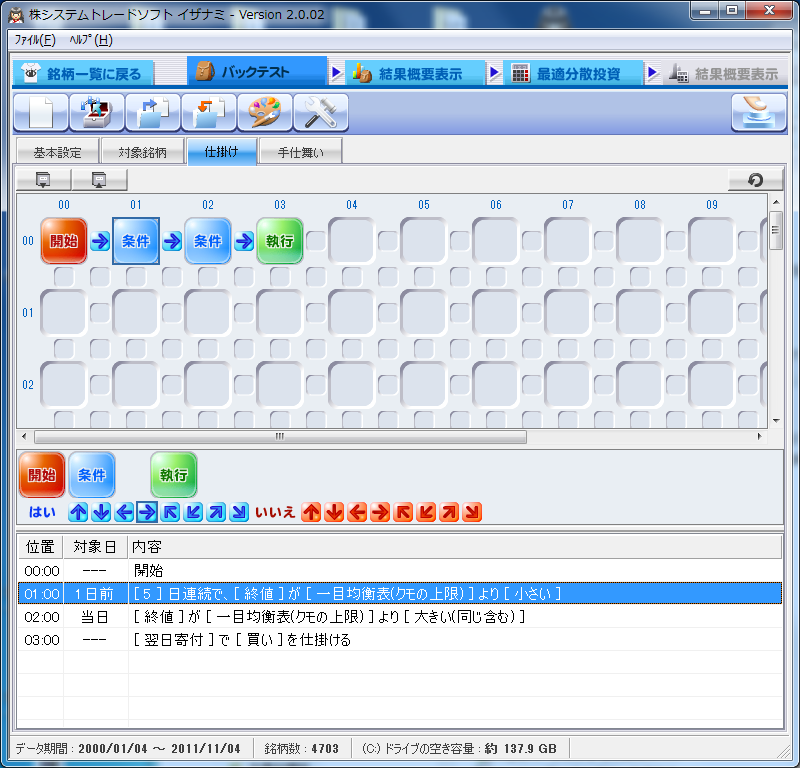Click the import folder icon with orange arrow
Viewport: 800px width, 768px height.
[209, 112]
